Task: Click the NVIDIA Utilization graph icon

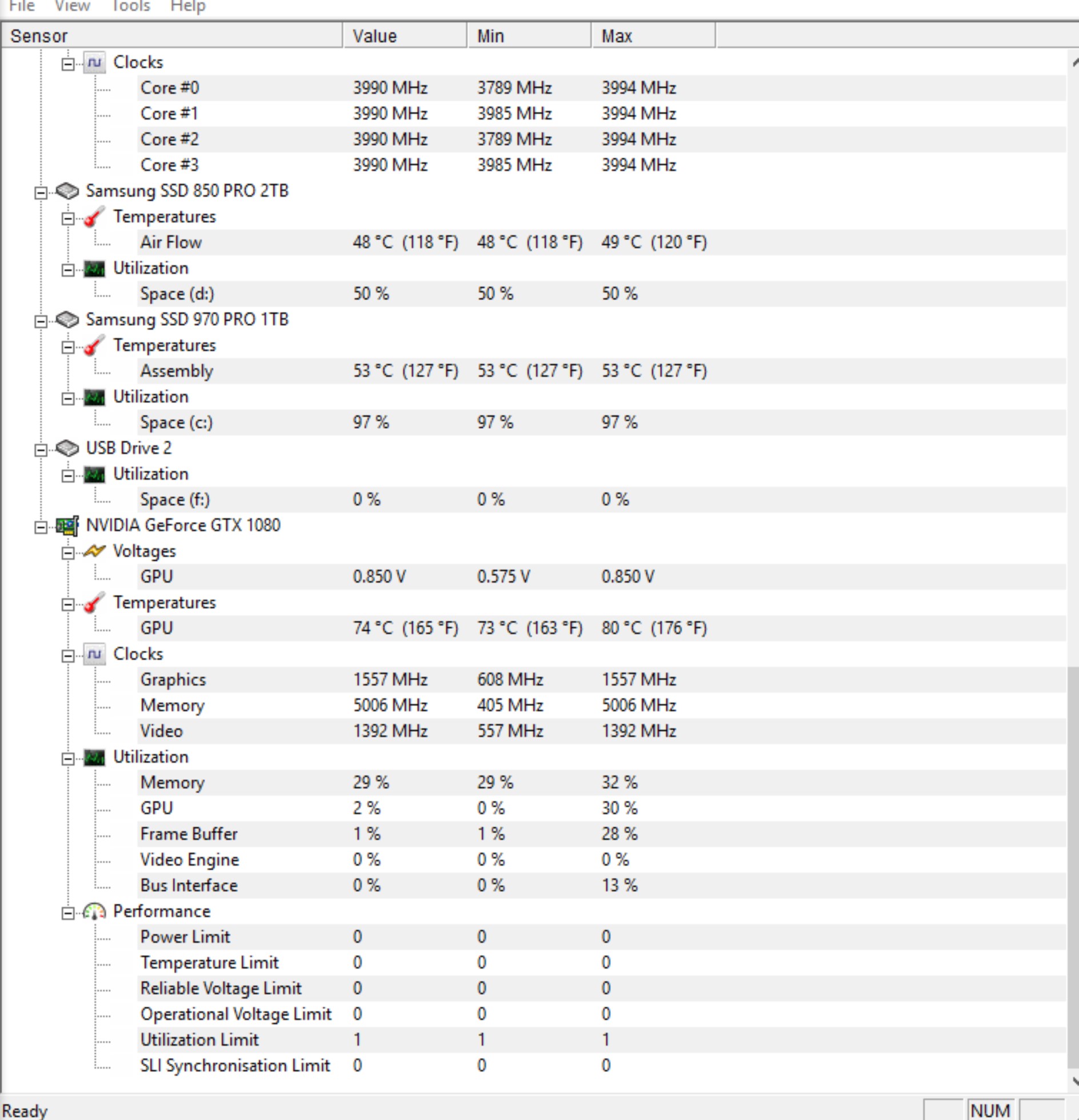Action: click(94, 758)
